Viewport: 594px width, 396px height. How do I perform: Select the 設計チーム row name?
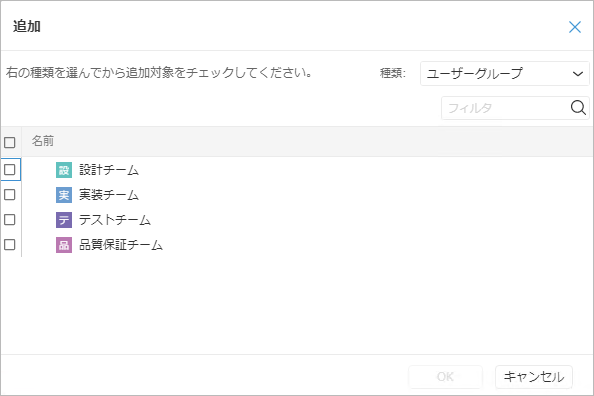(x=109, y=170)
